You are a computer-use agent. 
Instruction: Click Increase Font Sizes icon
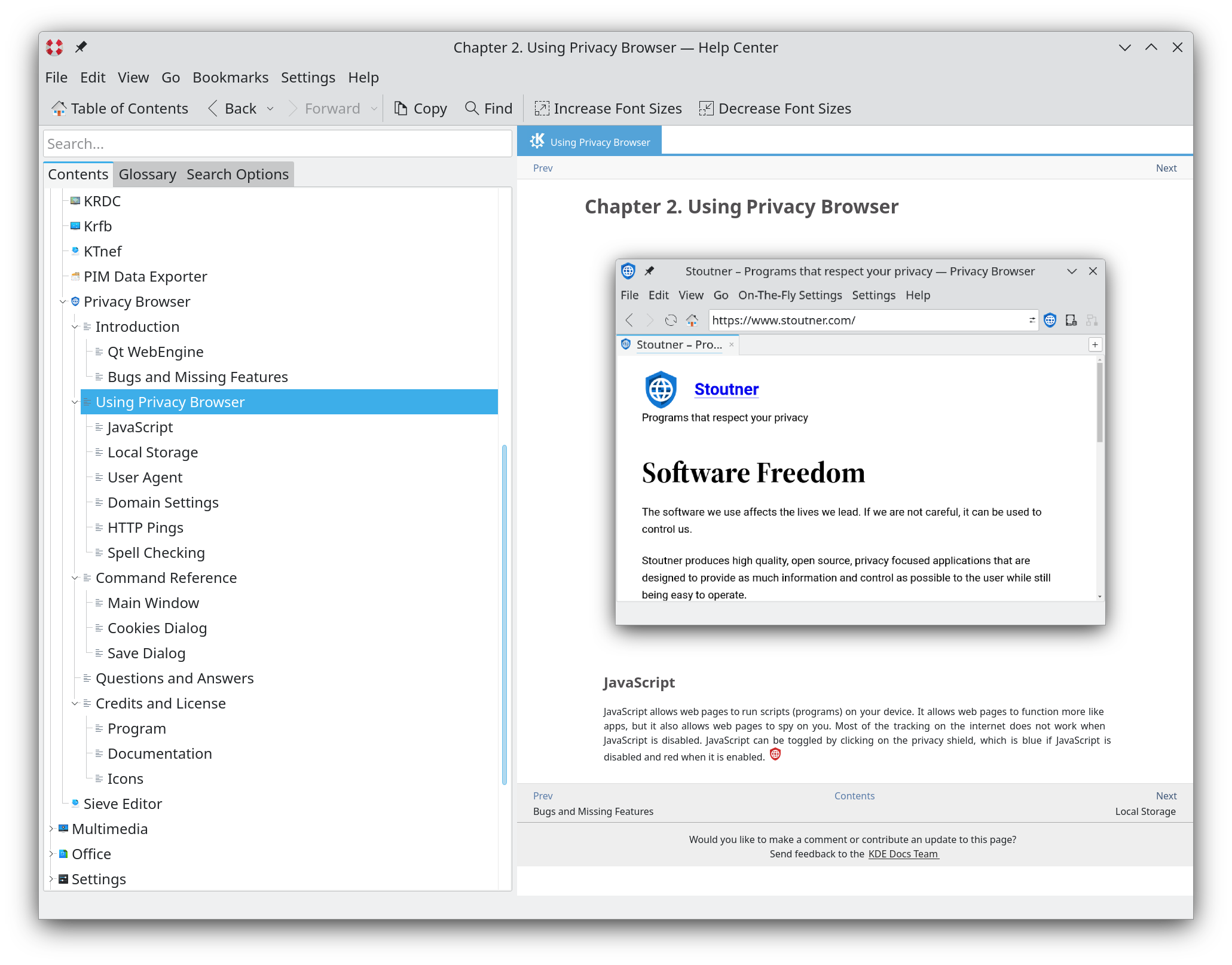[542, 108]
